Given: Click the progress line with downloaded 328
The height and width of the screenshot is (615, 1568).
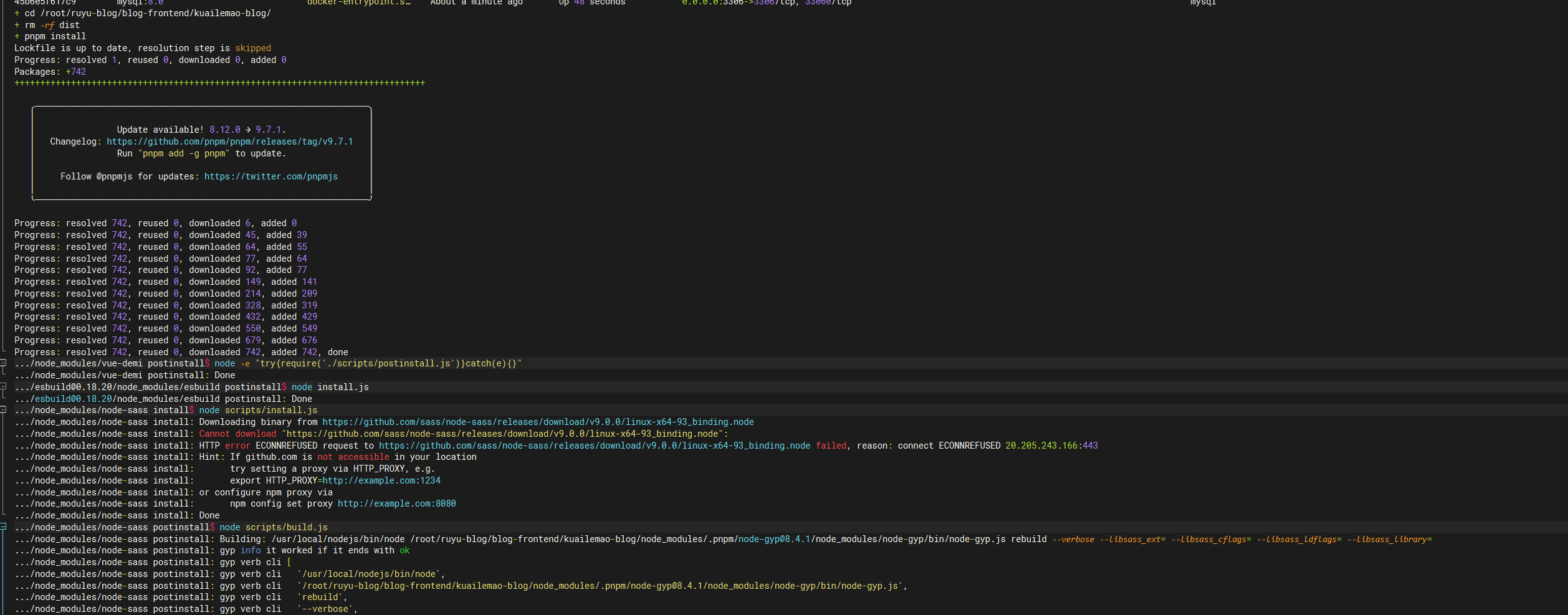Looking at the screenshot, I should 166,305.
